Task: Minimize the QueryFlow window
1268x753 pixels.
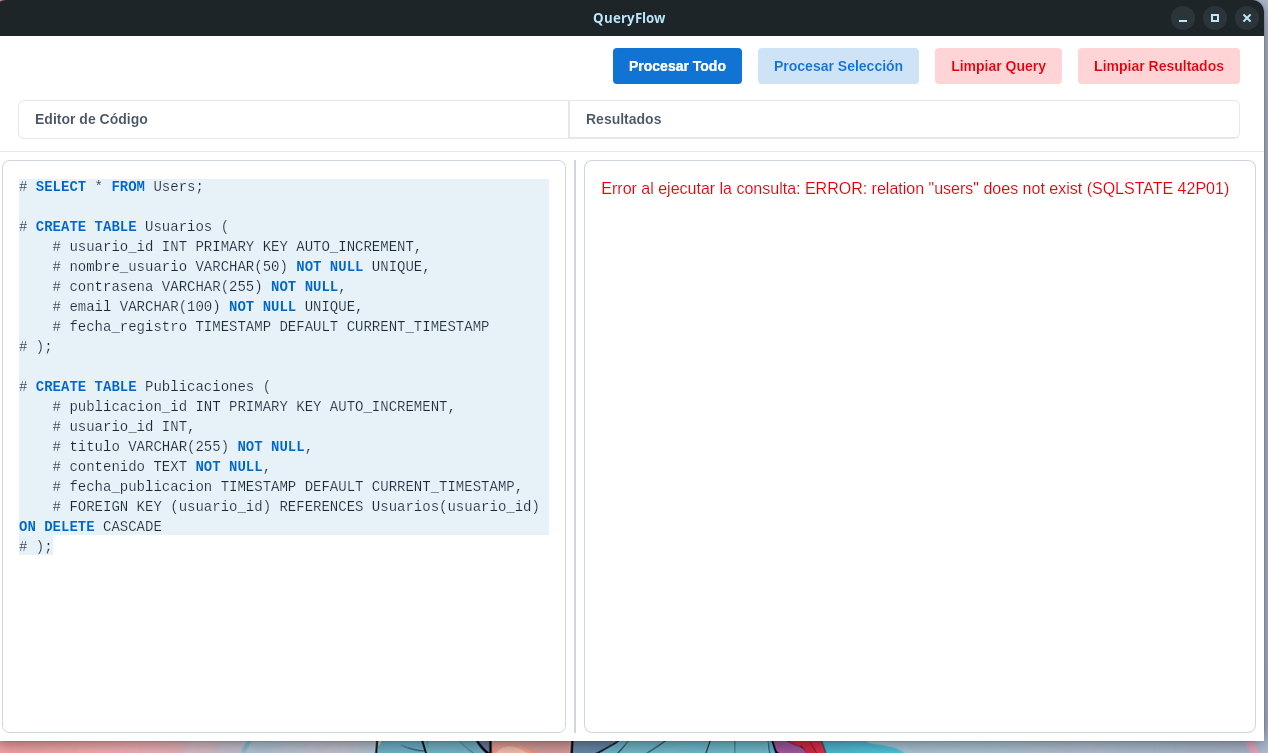Action: (x=1183, y=18)
